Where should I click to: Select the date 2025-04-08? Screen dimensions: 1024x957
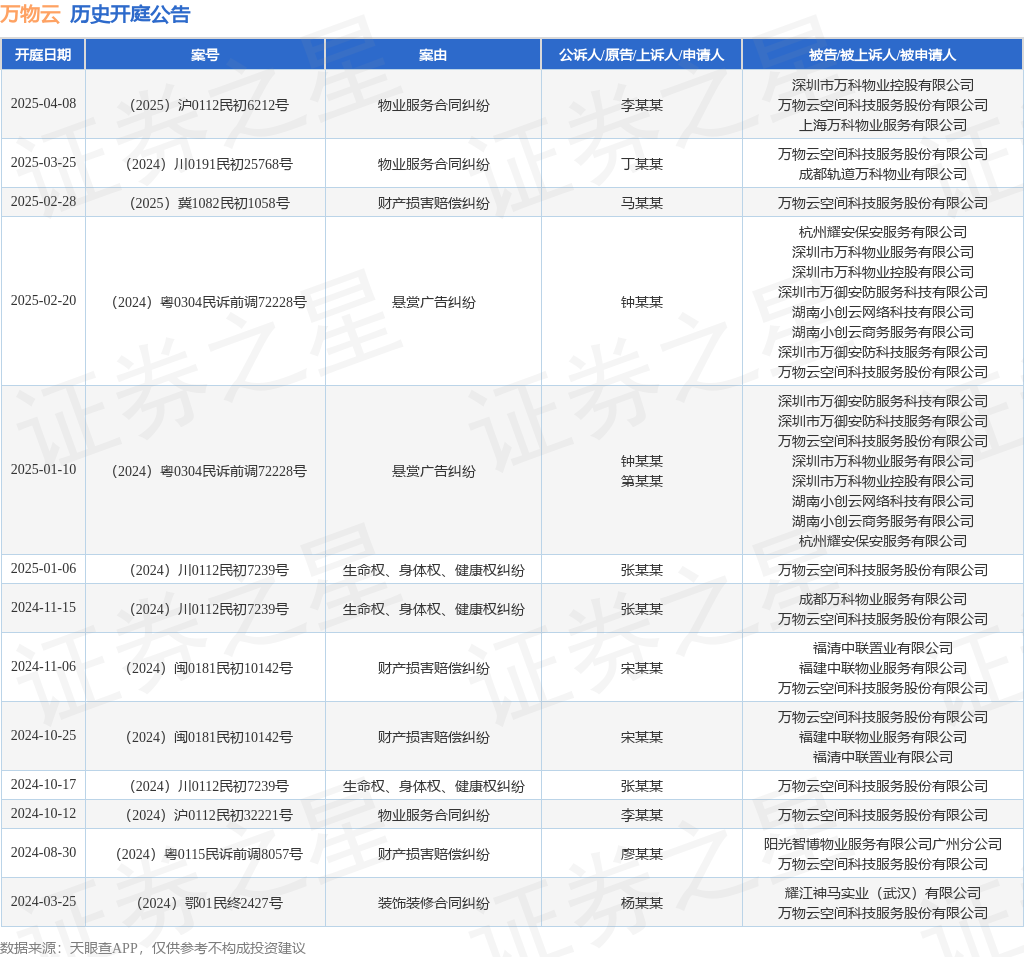(x=43, y=104)
